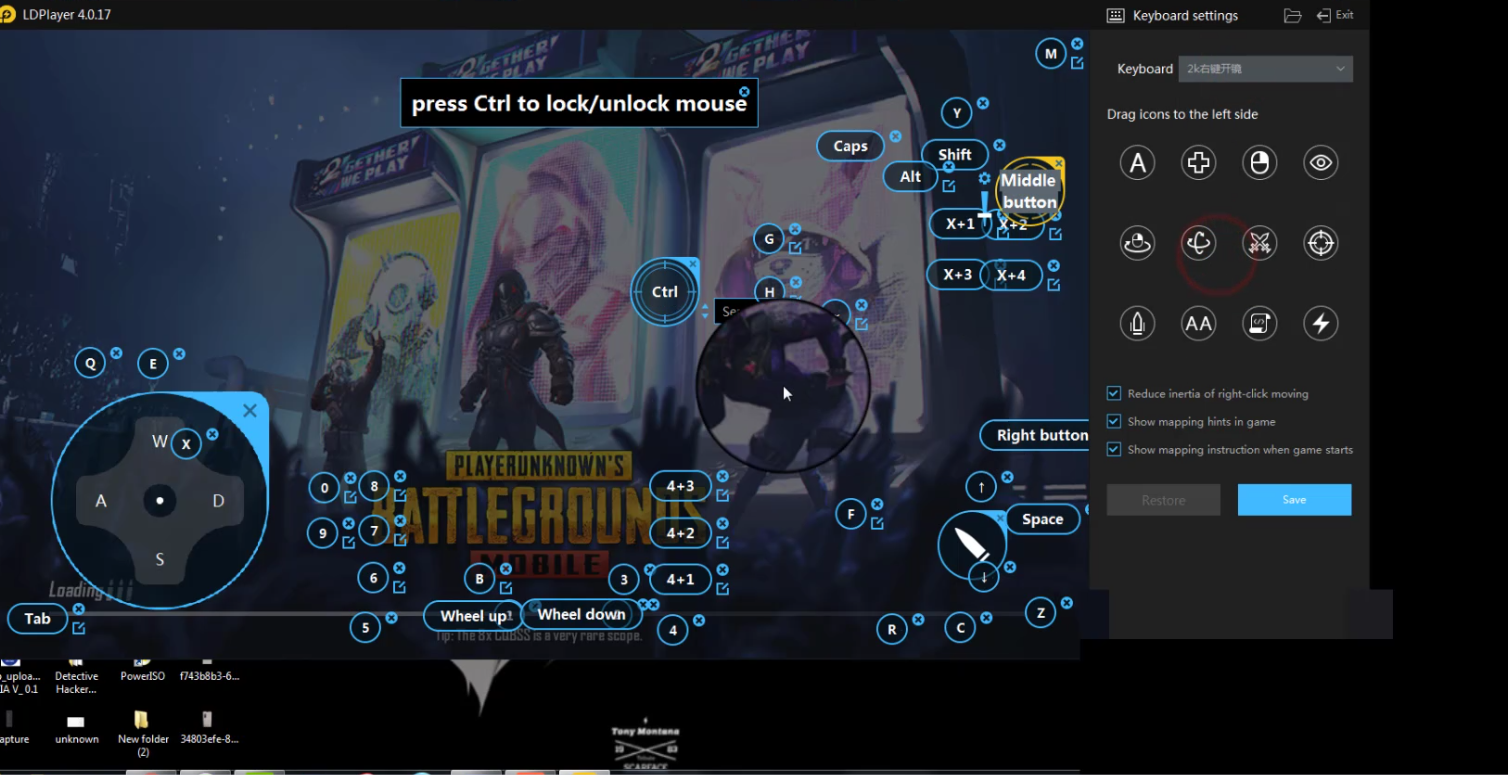Image resolution: width=1508 pixels, height=775 pixels.
Task: Click the Restore button
Action: click(1163, 500)
